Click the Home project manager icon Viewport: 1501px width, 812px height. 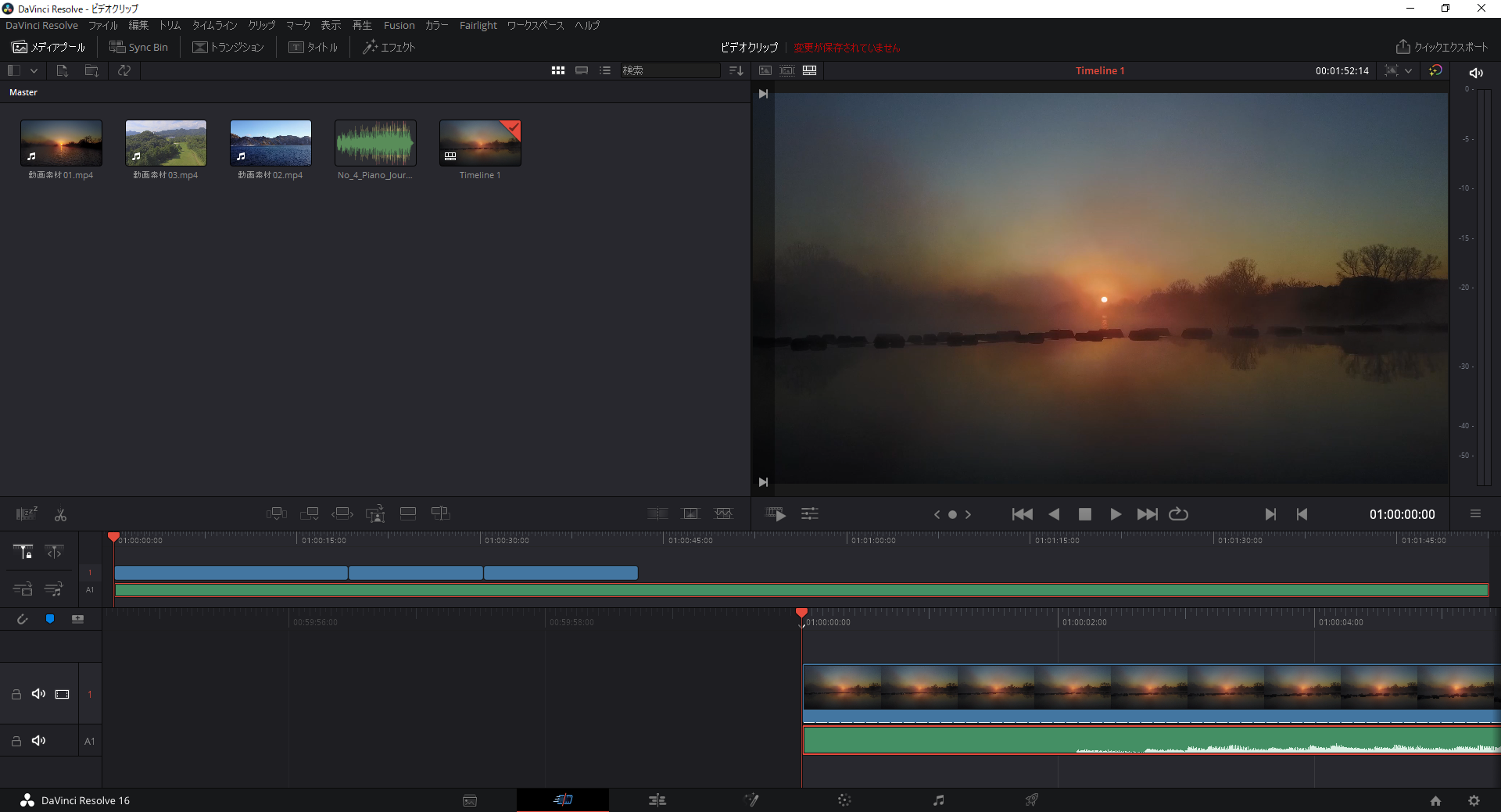coord(1435,800)
